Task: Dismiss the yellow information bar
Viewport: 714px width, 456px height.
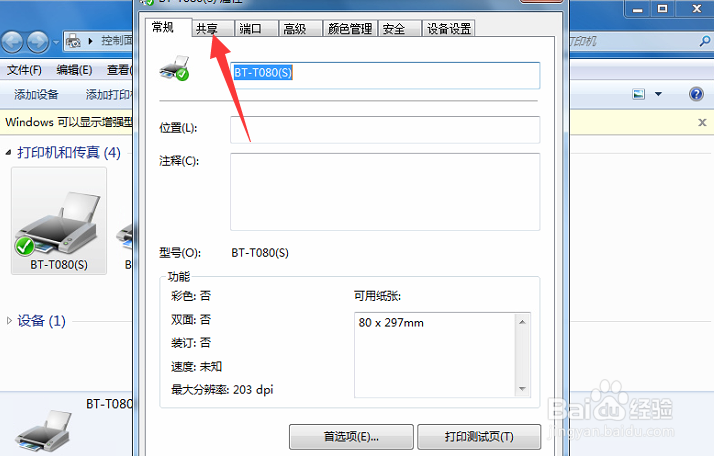Action: coord(702,122)
